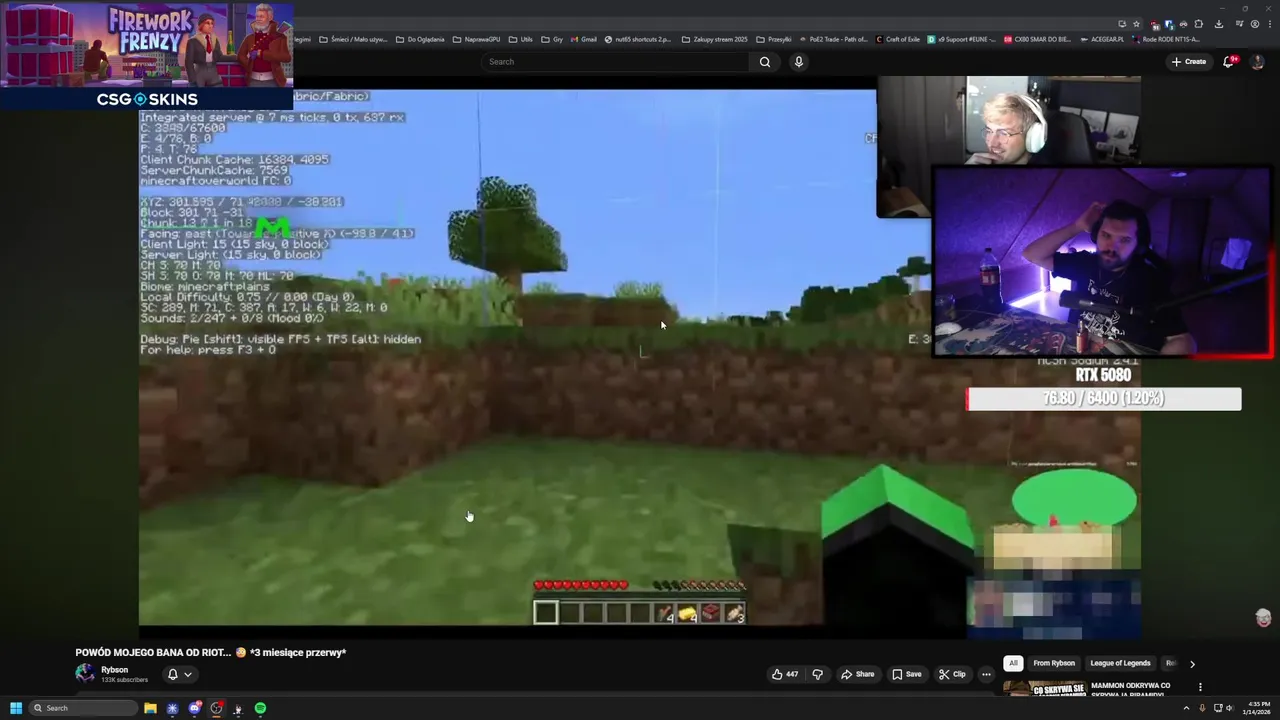This screenshot has height=720, width=1280.
Task: Click the incognito-glasses extension icon
Action: pyautogui.click(x=1183, y=24)
